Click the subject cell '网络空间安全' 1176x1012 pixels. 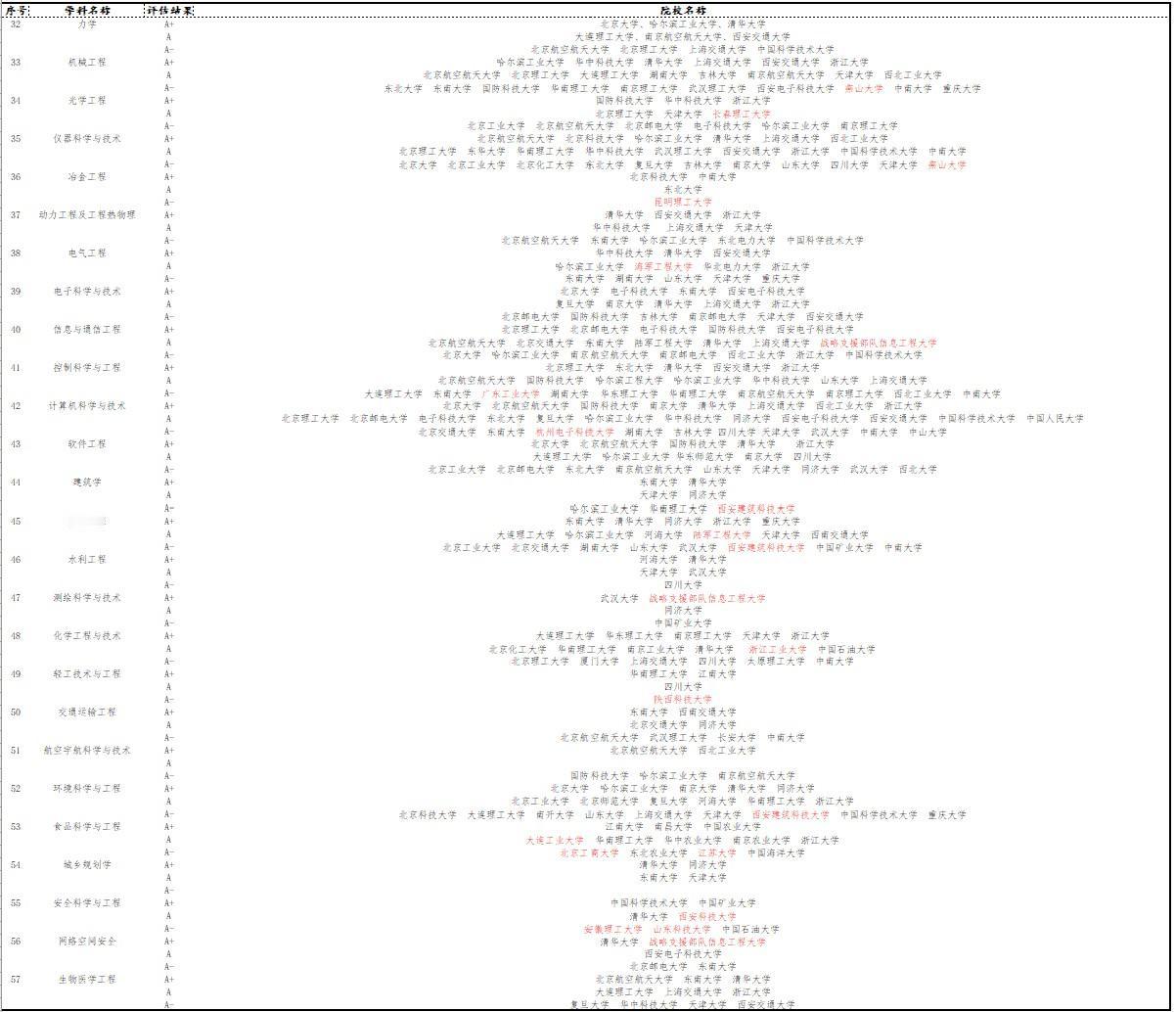pyautogui.click(x=87, y=941)
